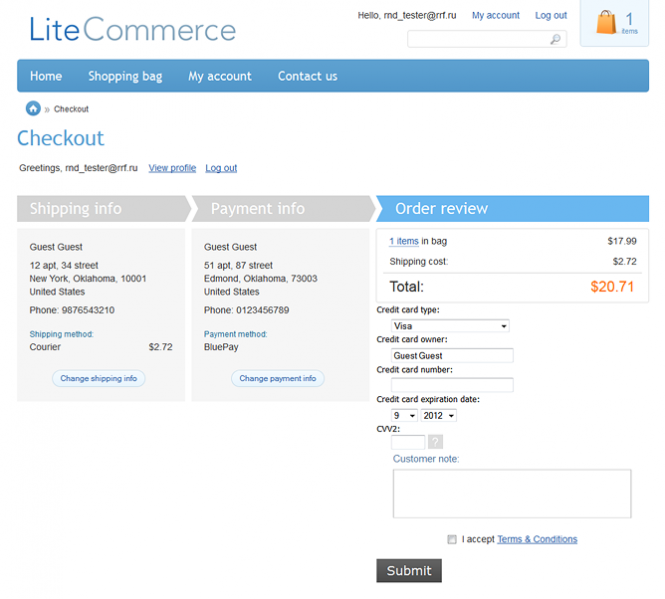Click the BluePay payment method text

221,347
